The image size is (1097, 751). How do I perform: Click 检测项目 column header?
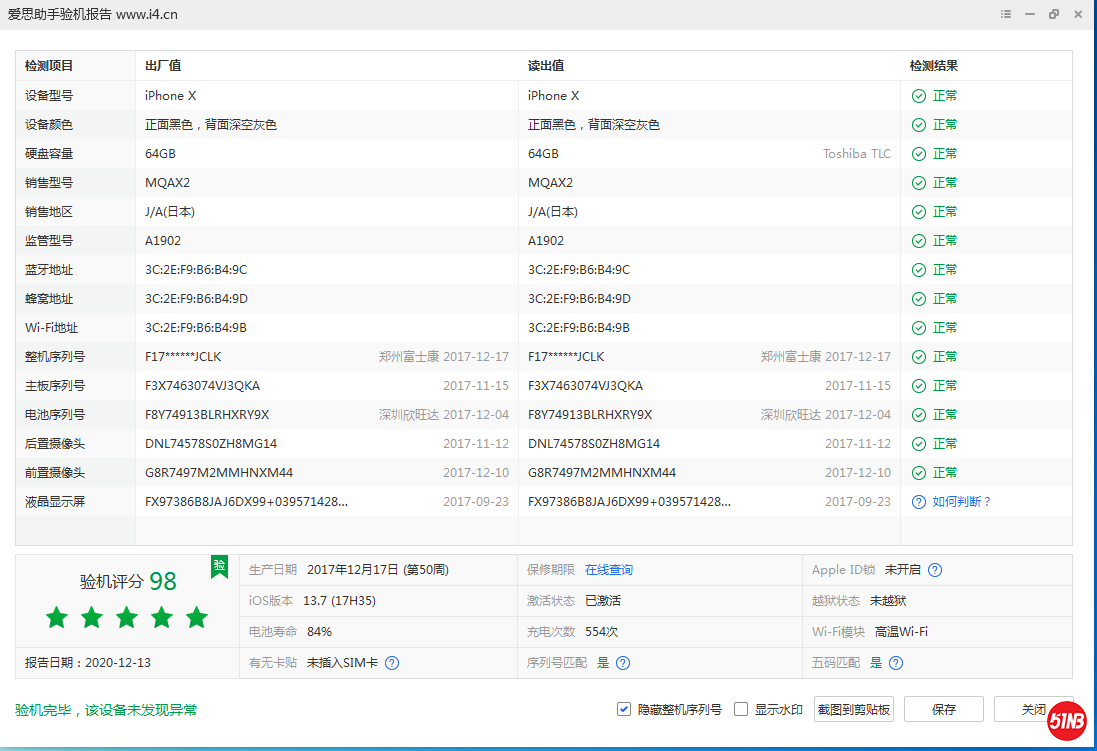49,66
